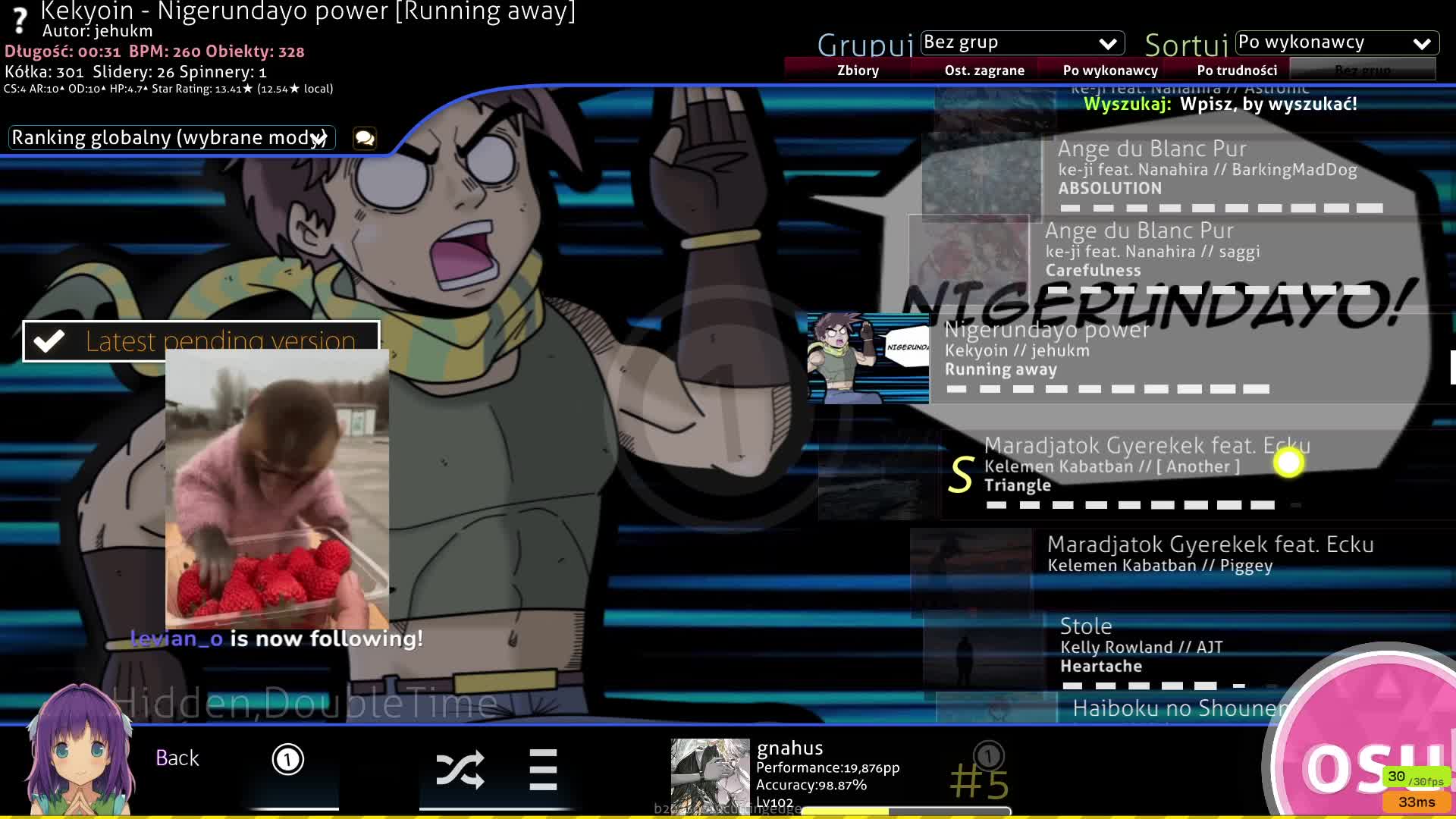Select Nigerundayo power Running away beatmap
This screenshot has width=1456, height=819.
pyautogui.click(x=1131, y=358)
